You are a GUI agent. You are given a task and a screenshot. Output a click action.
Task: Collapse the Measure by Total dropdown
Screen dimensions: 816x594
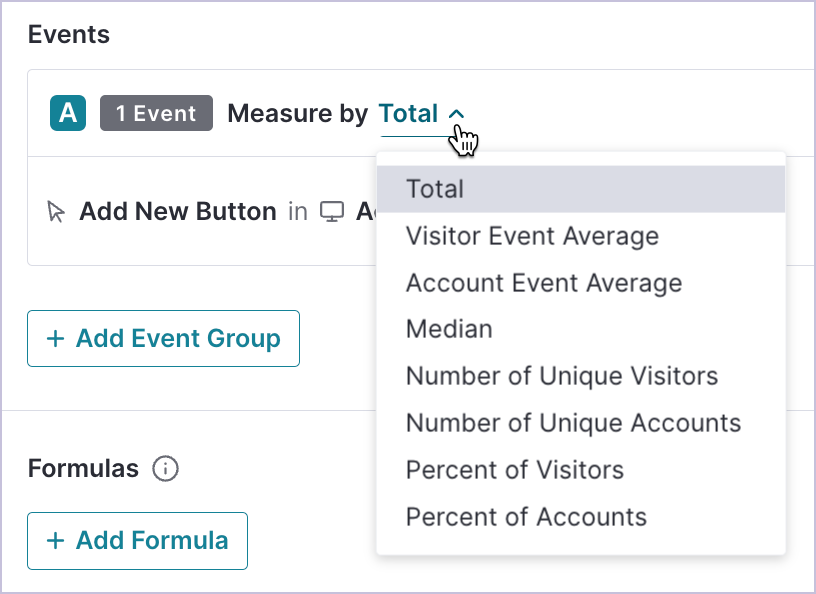point(422,113)
